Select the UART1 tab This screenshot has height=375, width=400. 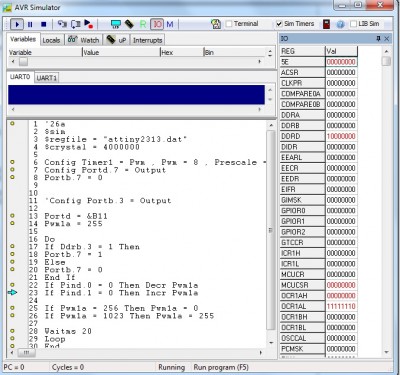47,78
